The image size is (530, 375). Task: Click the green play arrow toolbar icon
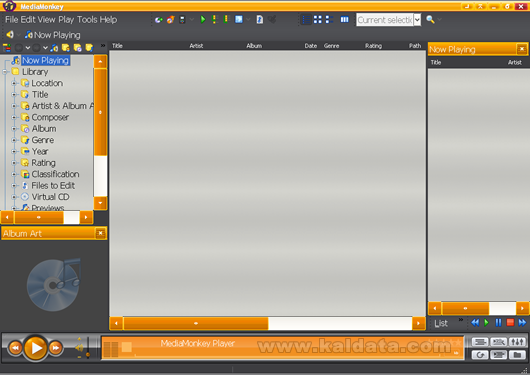pos(203,20)
